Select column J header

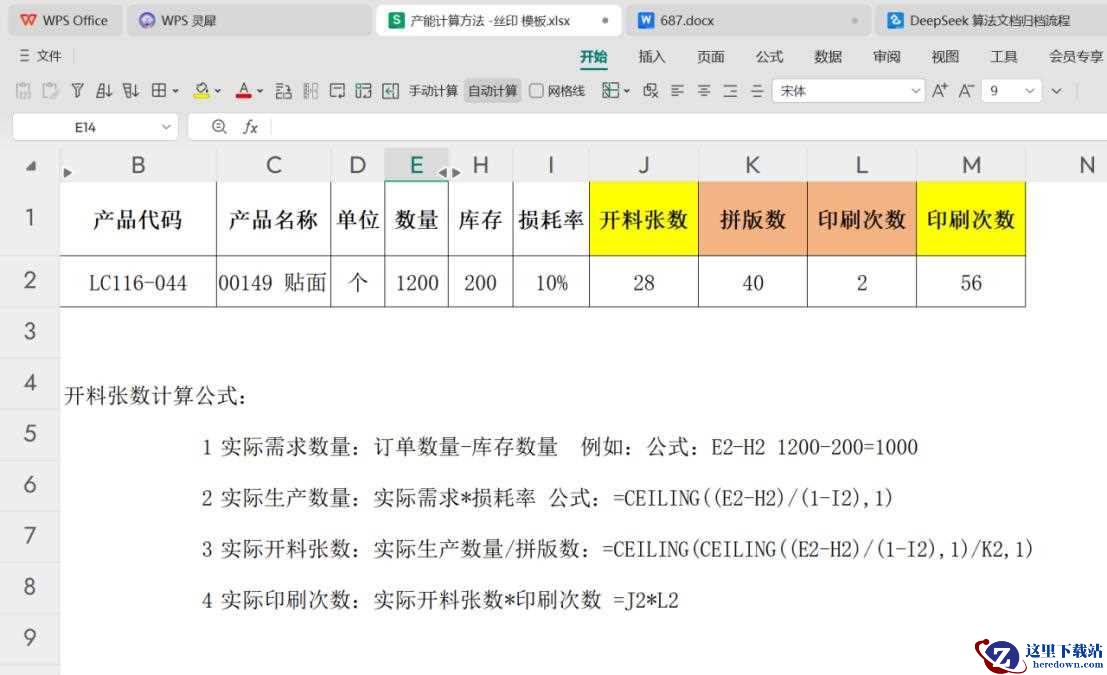click(644, 165)
